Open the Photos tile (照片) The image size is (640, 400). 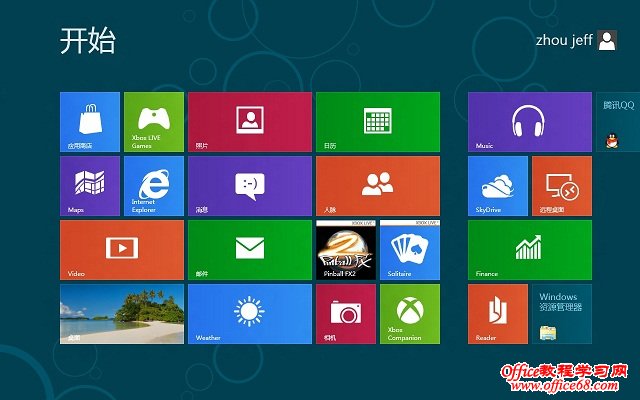[x=250, y=122]
